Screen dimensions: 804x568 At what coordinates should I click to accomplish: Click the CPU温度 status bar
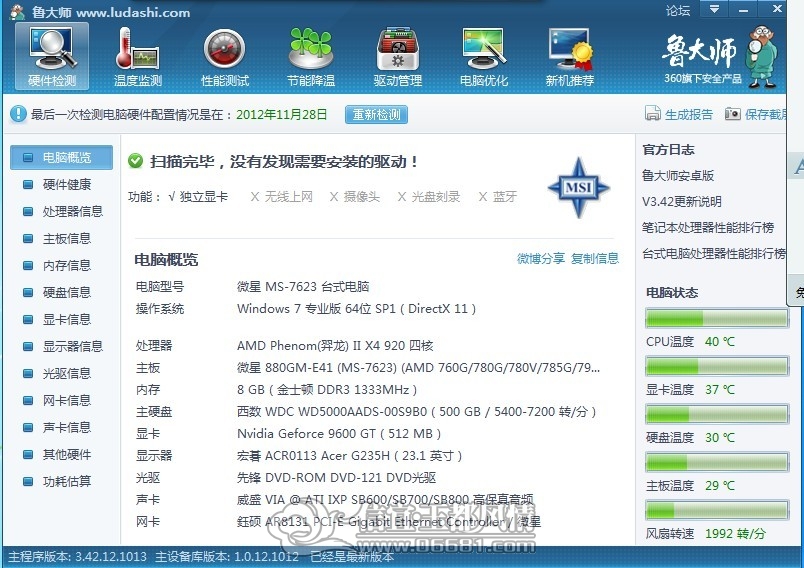[716, 318]
